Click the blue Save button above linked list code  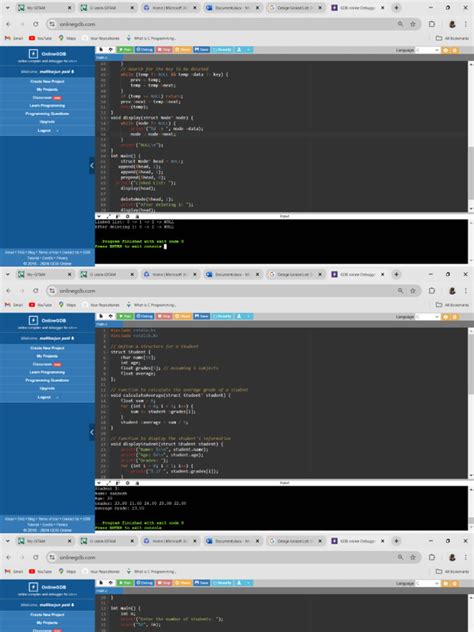click(x=202, y=50)
